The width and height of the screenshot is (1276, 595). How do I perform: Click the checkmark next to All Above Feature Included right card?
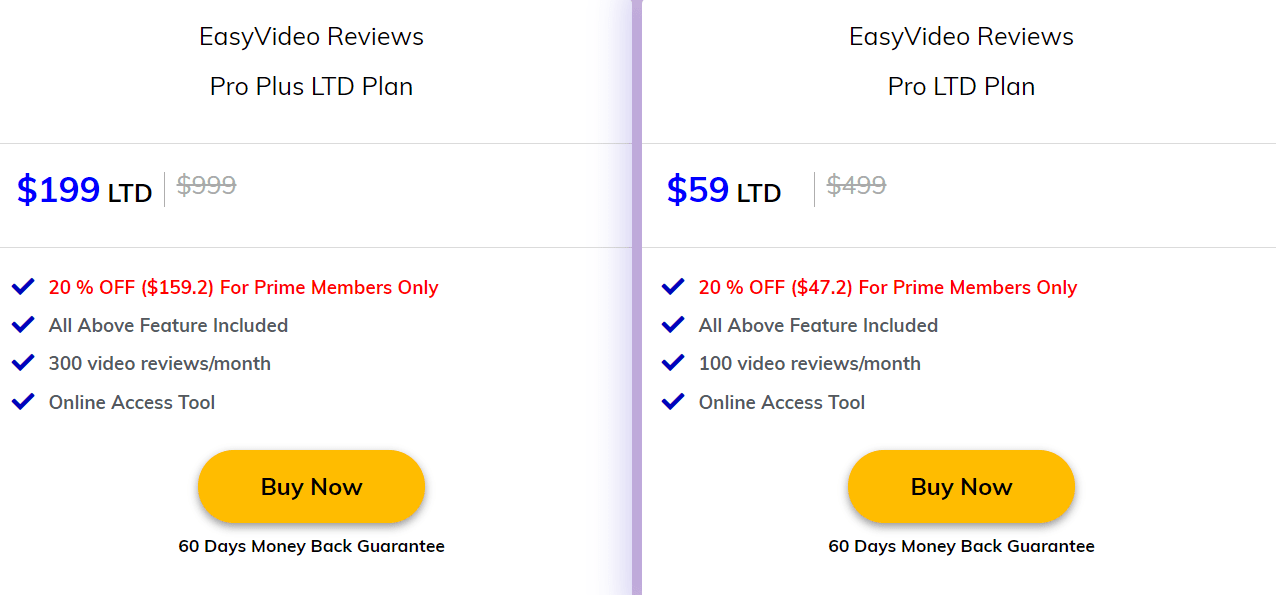pyautogui.click(x=673, y=325)
